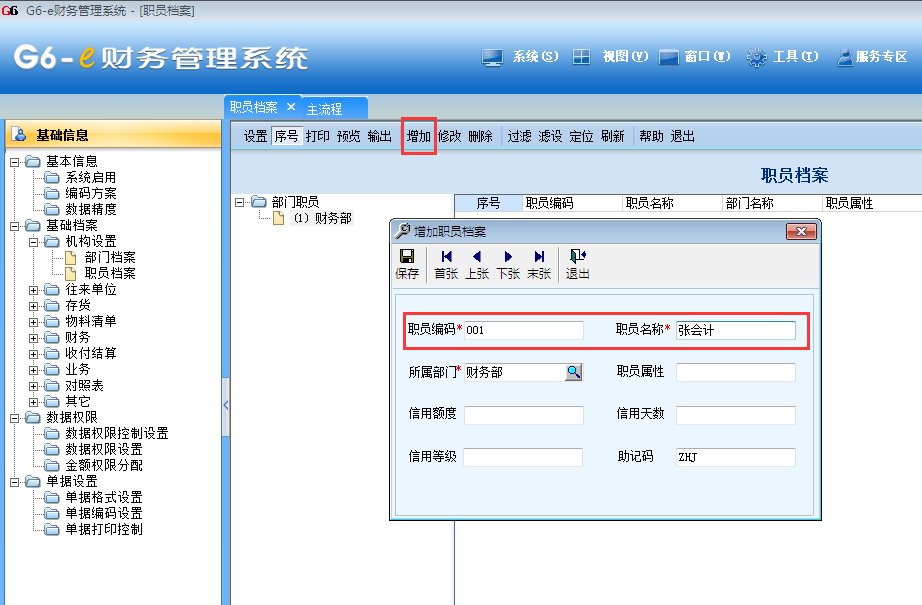Open the Tools (工具) menu icon
The height and width of the screenshot is (605, 922).
[x=757, y=57]
